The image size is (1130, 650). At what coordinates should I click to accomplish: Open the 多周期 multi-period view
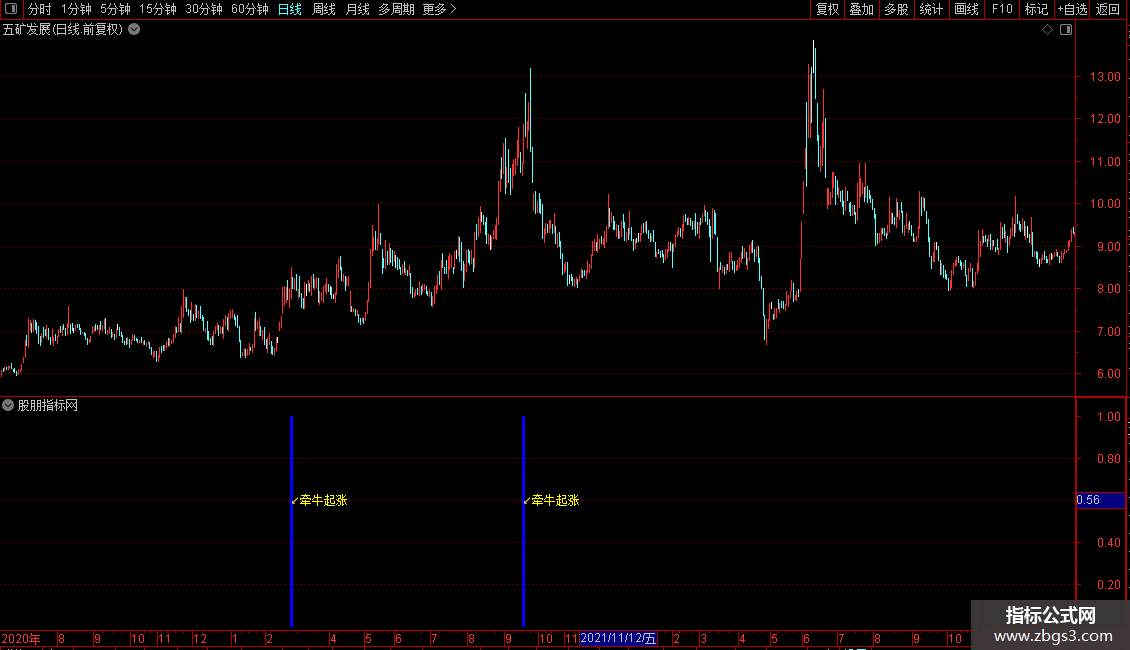[x=396, y=9]
